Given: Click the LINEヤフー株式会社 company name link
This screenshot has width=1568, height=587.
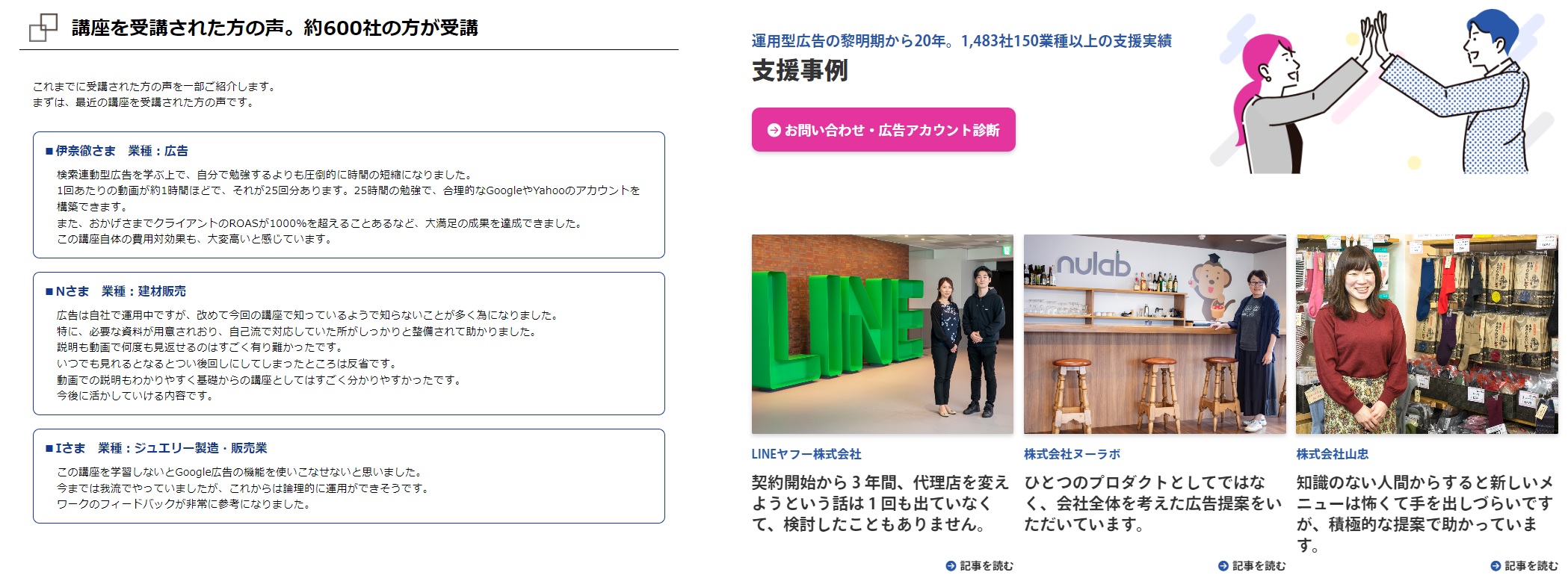Looking at the screenshot, I should click(806, 454).
